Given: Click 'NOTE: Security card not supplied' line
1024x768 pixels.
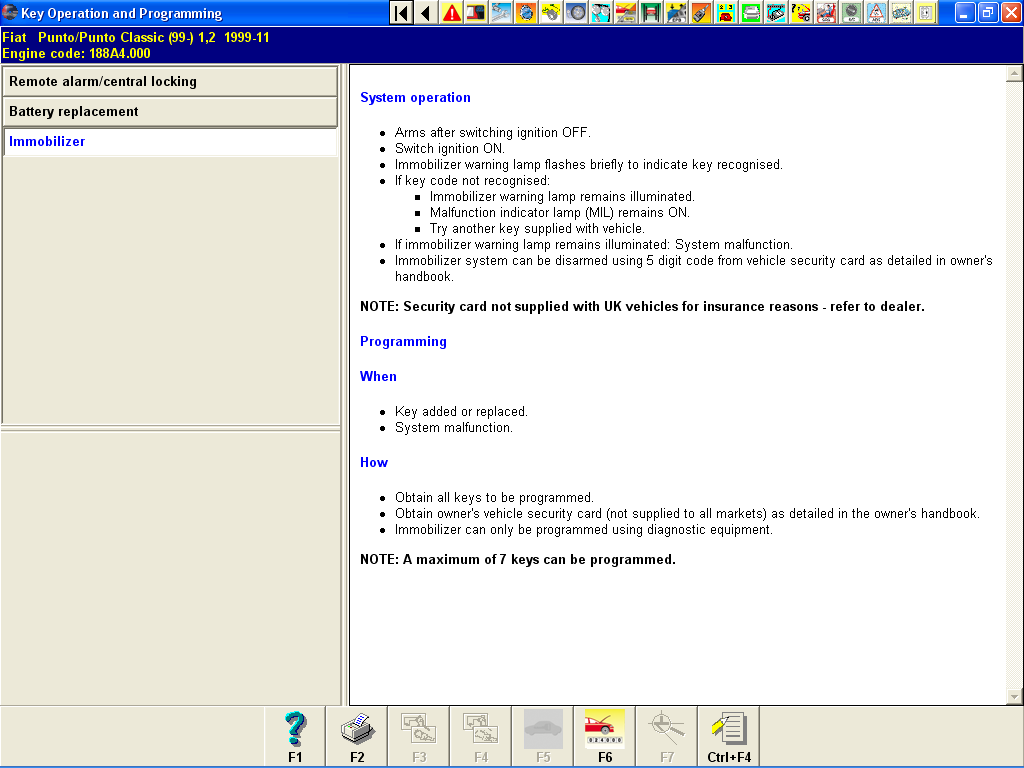Looking at the screenshot, I should (x=642, y=306).
